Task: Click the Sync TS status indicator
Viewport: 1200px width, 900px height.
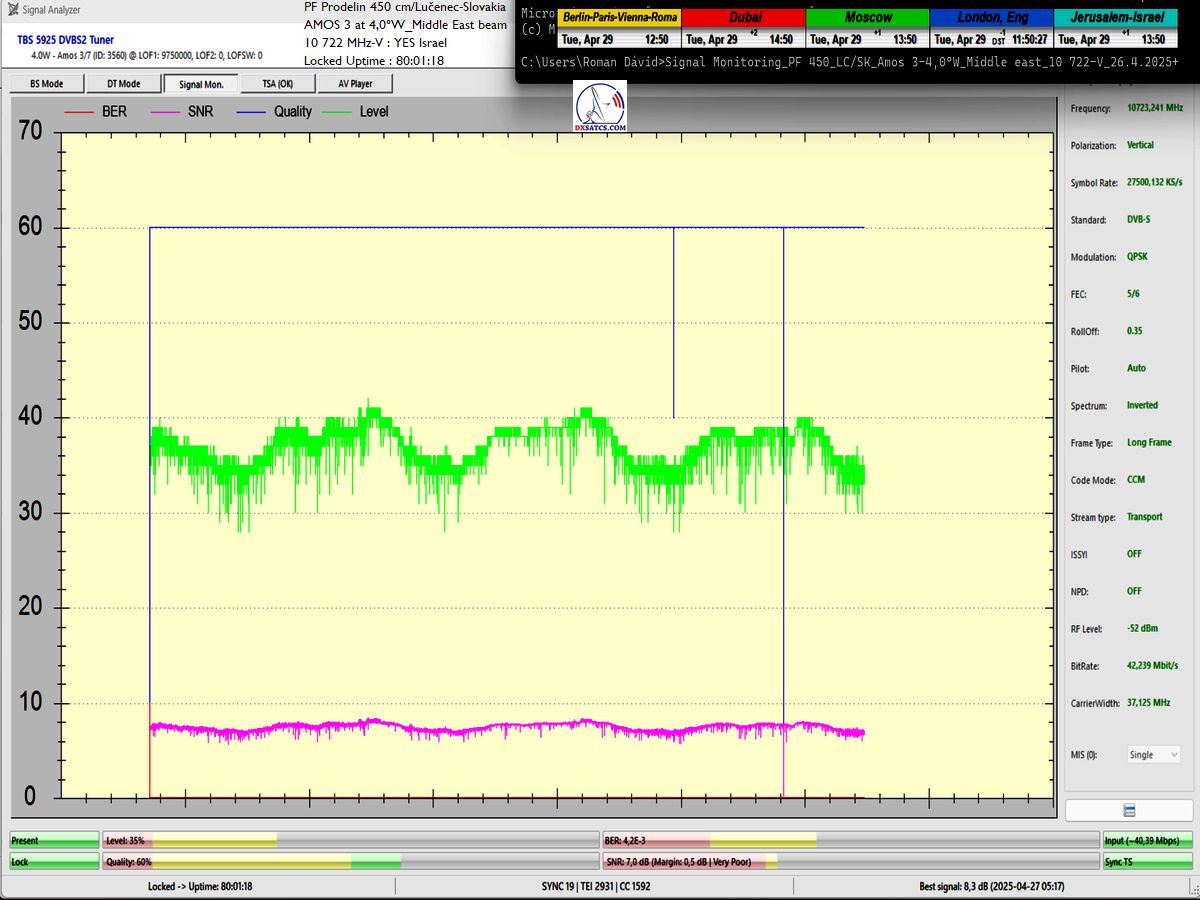Action: tap(1148, 861)
